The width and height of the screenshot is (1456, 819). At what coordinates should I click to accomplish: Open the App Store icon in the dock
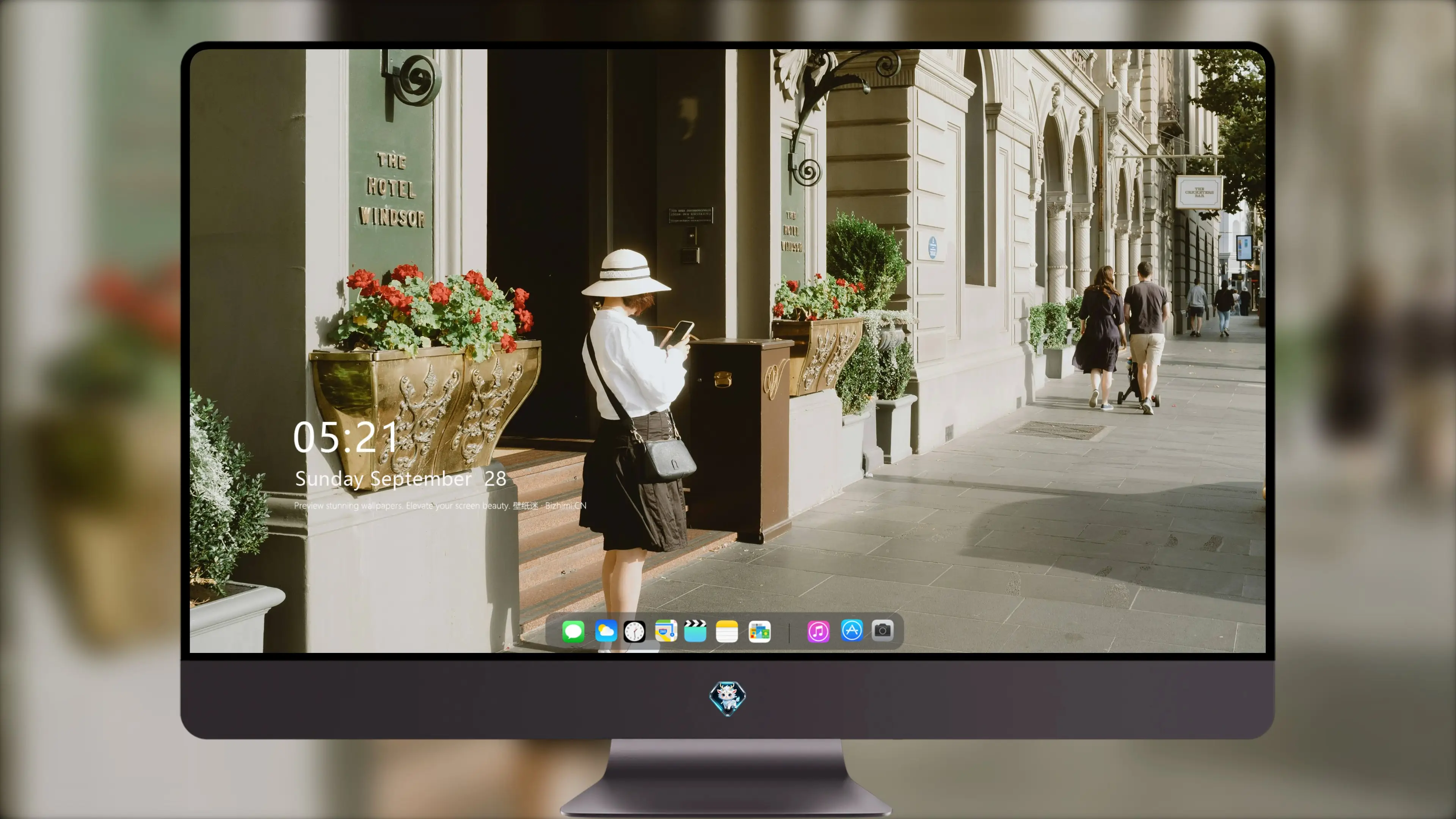point(852,630)
